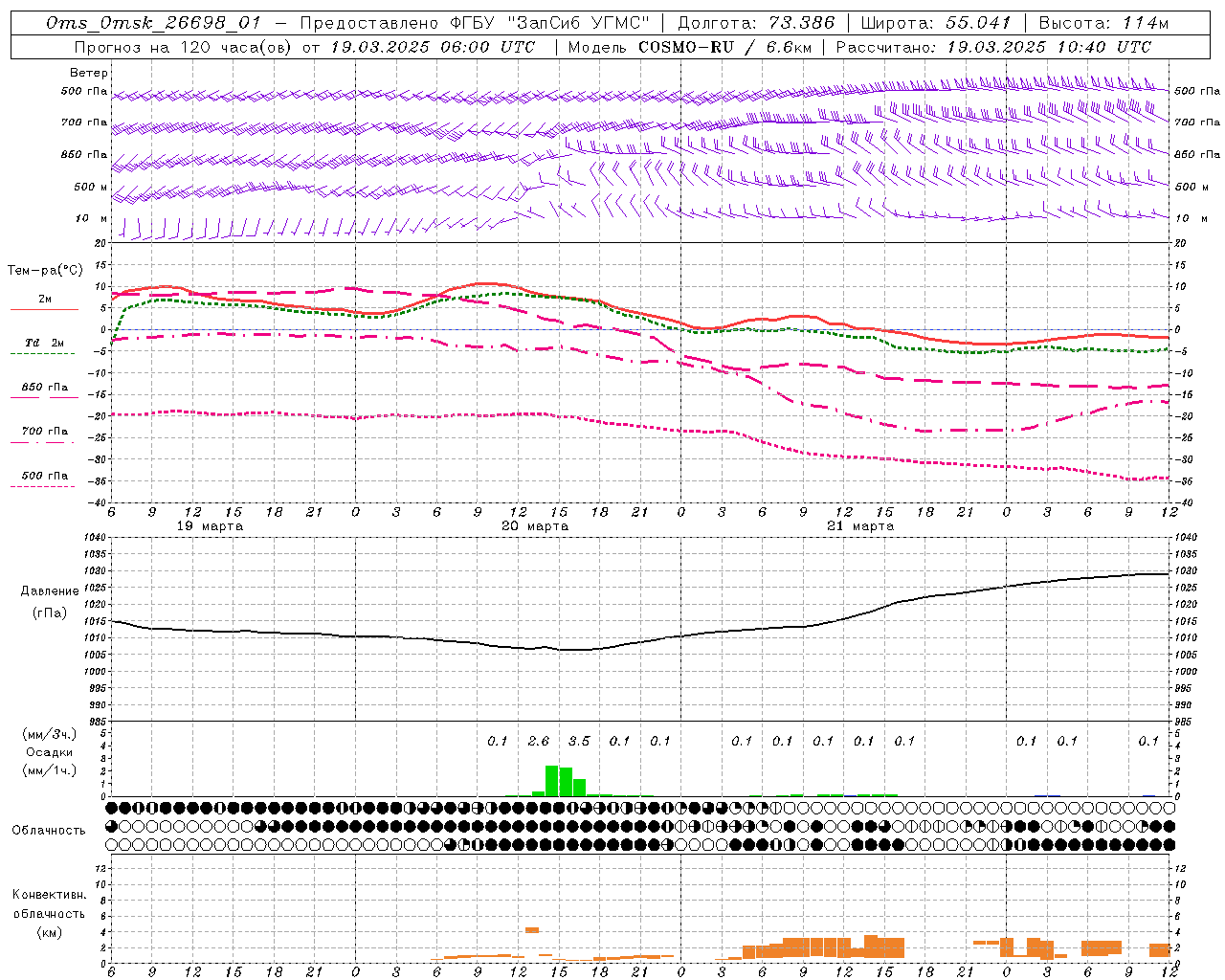This screenshot has width=1225, height=980.
Task: Click the 21 марта date label
Action: (x=860, y=526)
